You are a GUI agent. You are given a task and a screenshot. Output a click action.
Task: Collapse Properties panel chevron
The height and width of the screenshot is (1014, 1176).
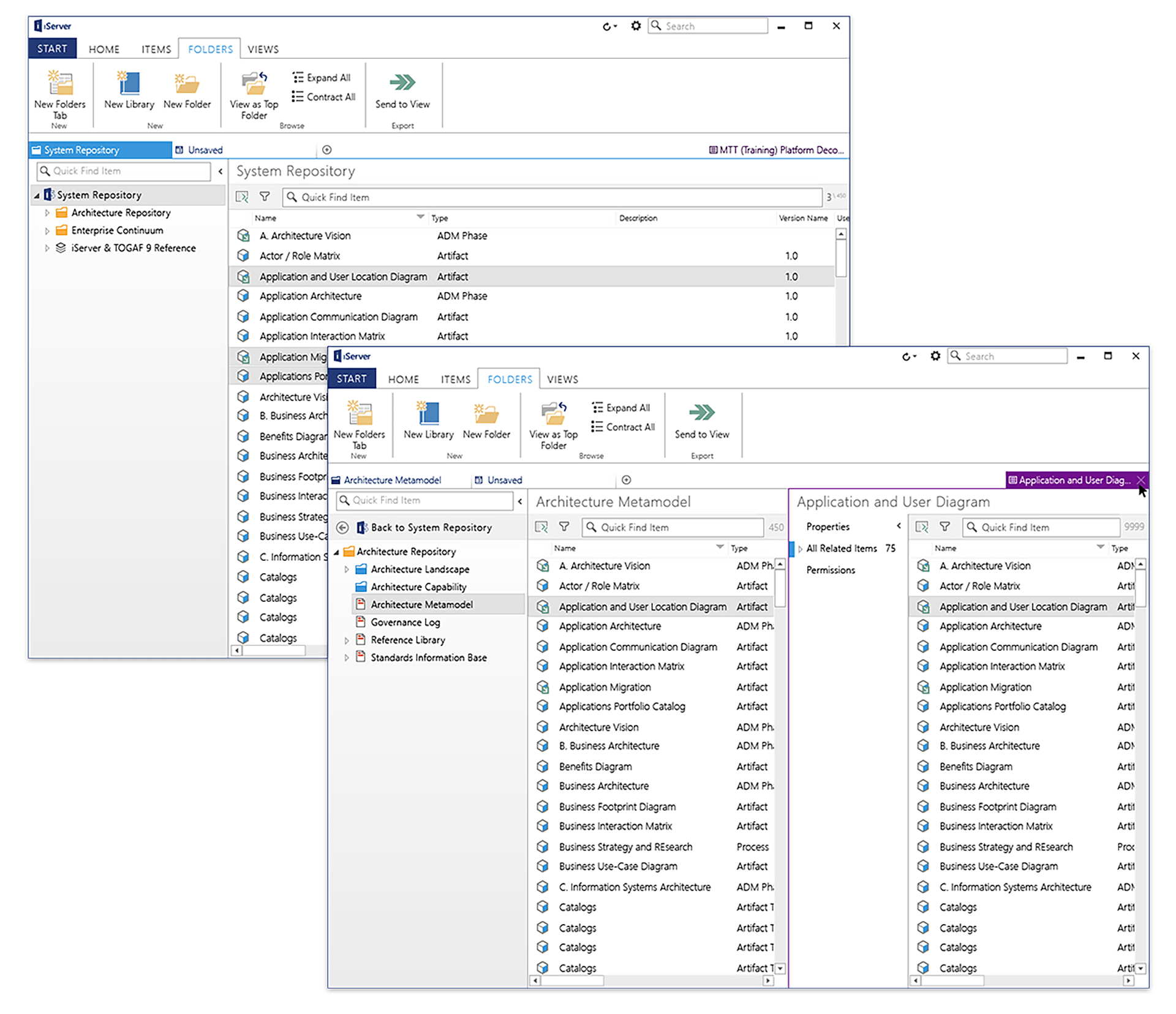point(899,526)
